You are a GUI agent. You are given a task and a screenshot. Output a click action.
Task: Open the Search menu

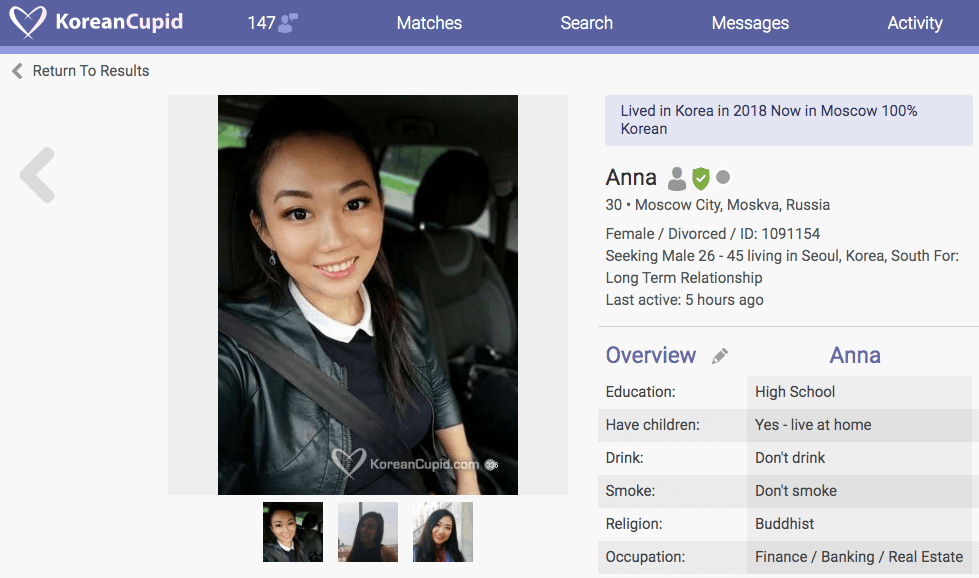coord(586,23)
